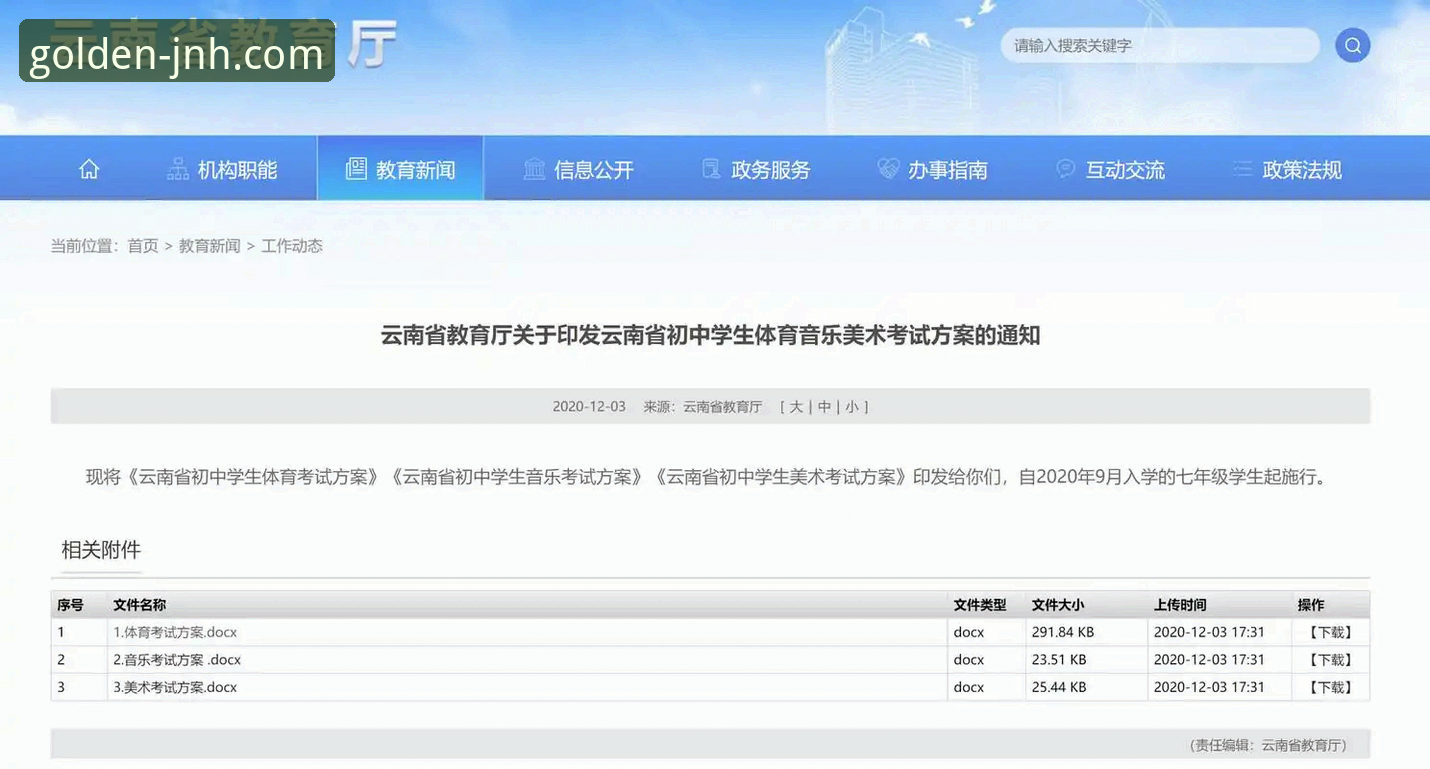Open the 首页 breadcrumb link

[141, 245]
